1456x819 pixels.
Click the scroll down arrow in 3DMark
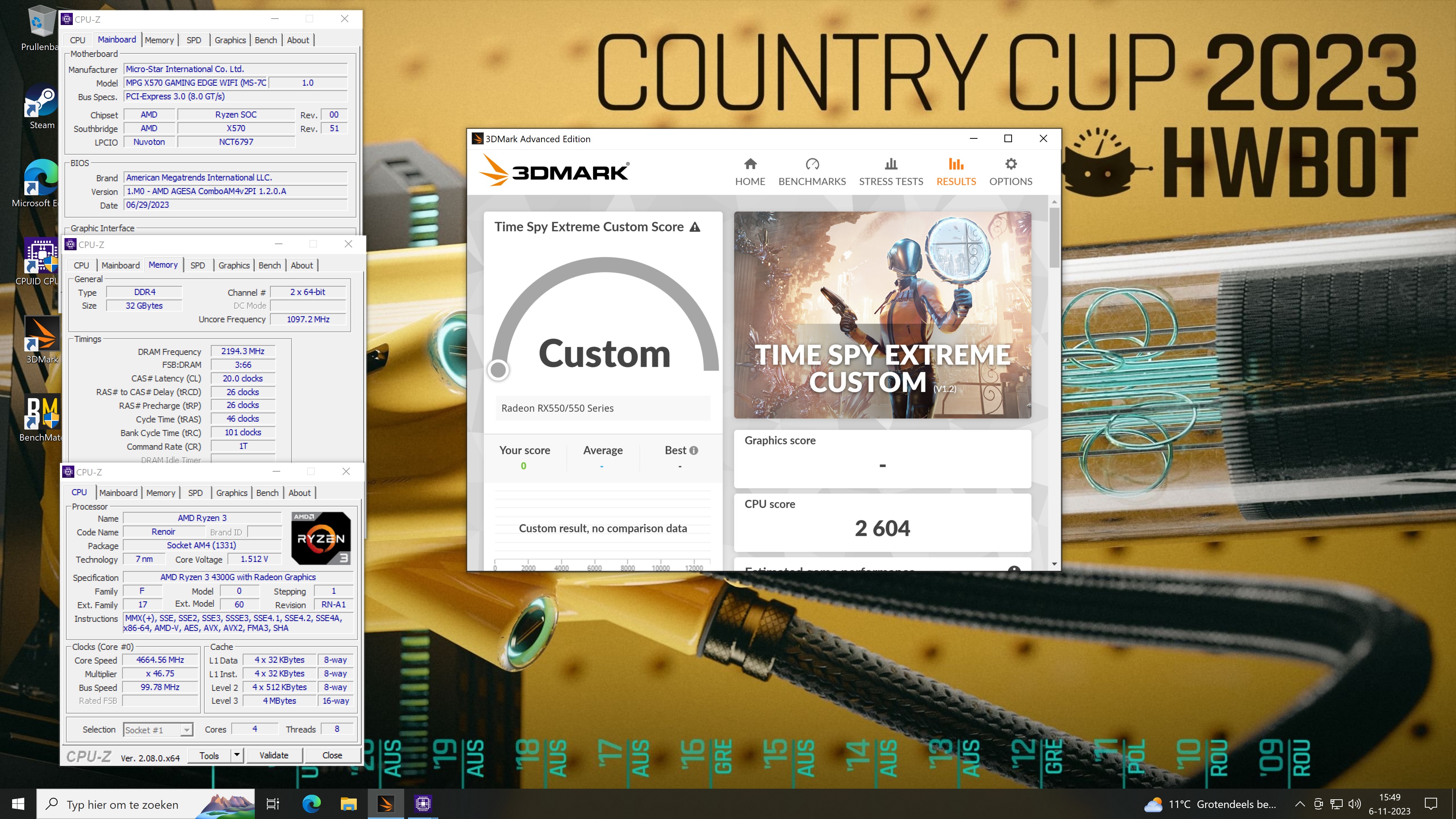[x=1054, y=564]
